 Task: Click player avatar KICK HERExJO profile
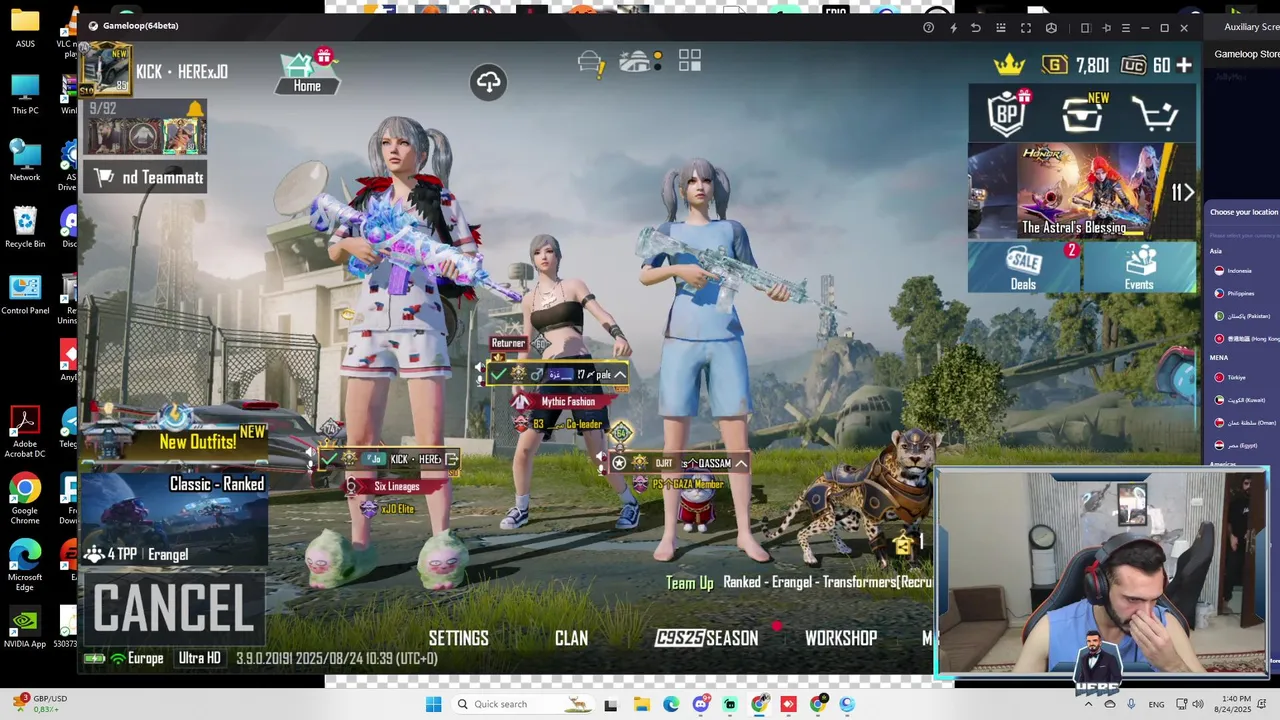click(107, 70)
